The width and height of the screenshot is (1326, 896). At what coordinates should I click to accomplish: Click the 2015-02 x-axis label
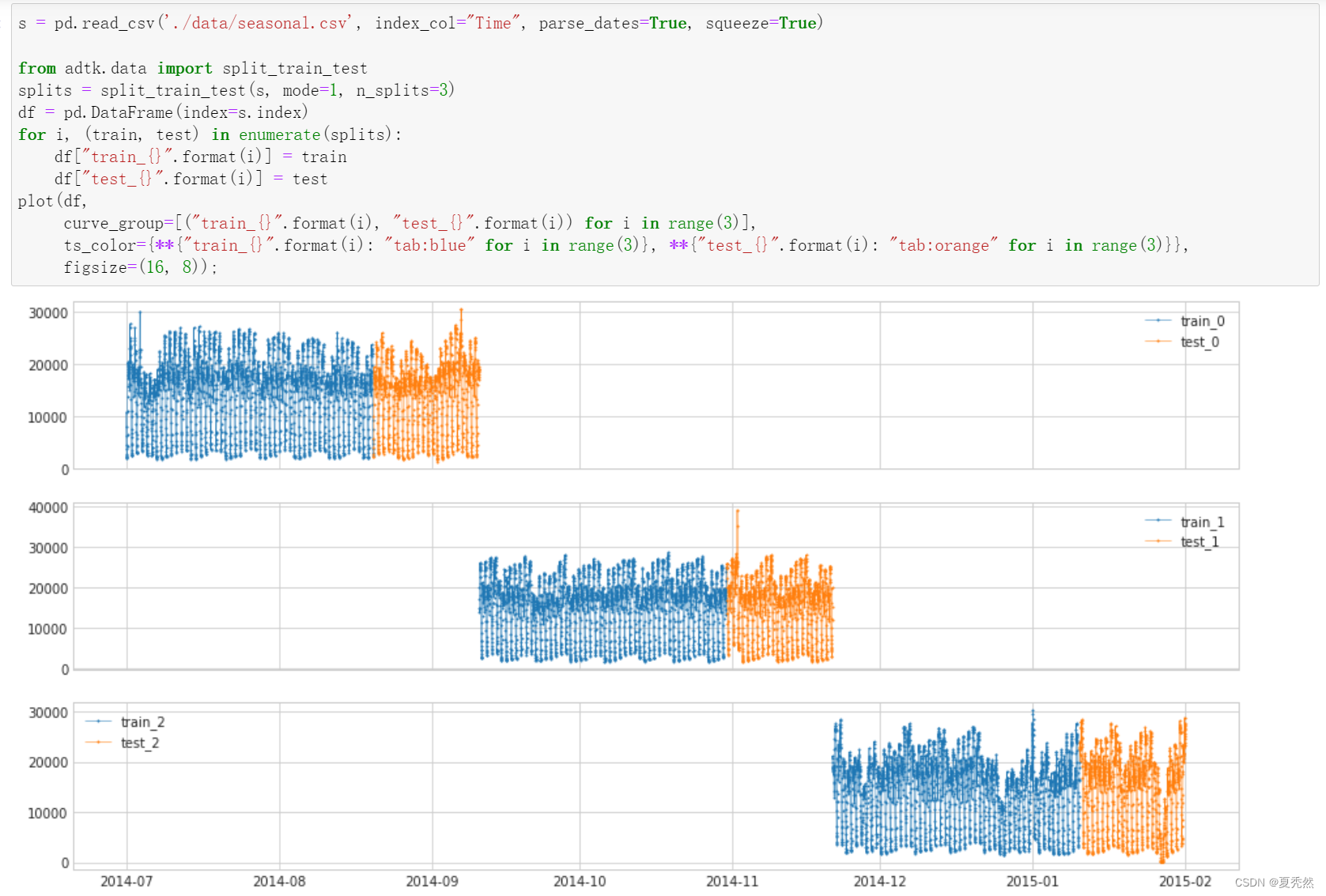(x=1184, y=881)
